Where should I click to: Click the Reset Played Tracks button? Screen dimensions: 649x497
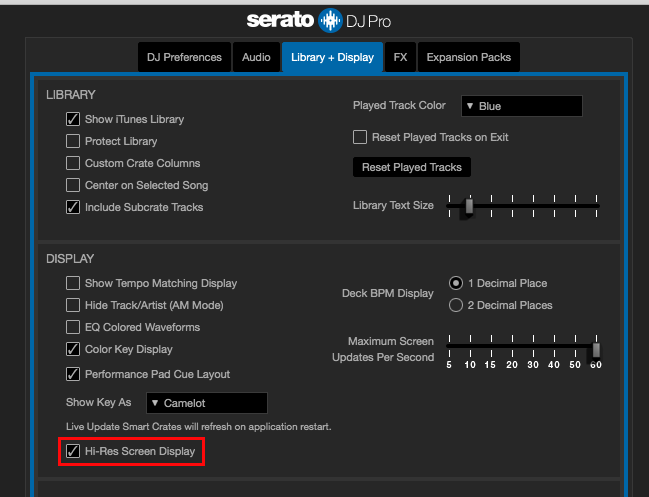click(x=411, y=167)
